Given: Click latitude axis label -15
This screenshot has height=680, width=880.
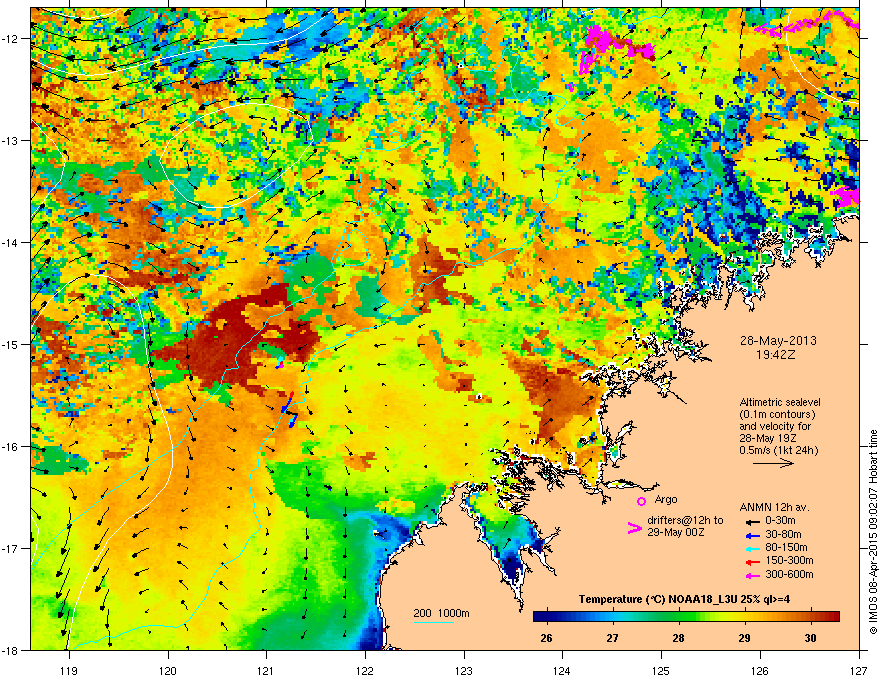Looking at the screenshot, I should click(11, 344).
